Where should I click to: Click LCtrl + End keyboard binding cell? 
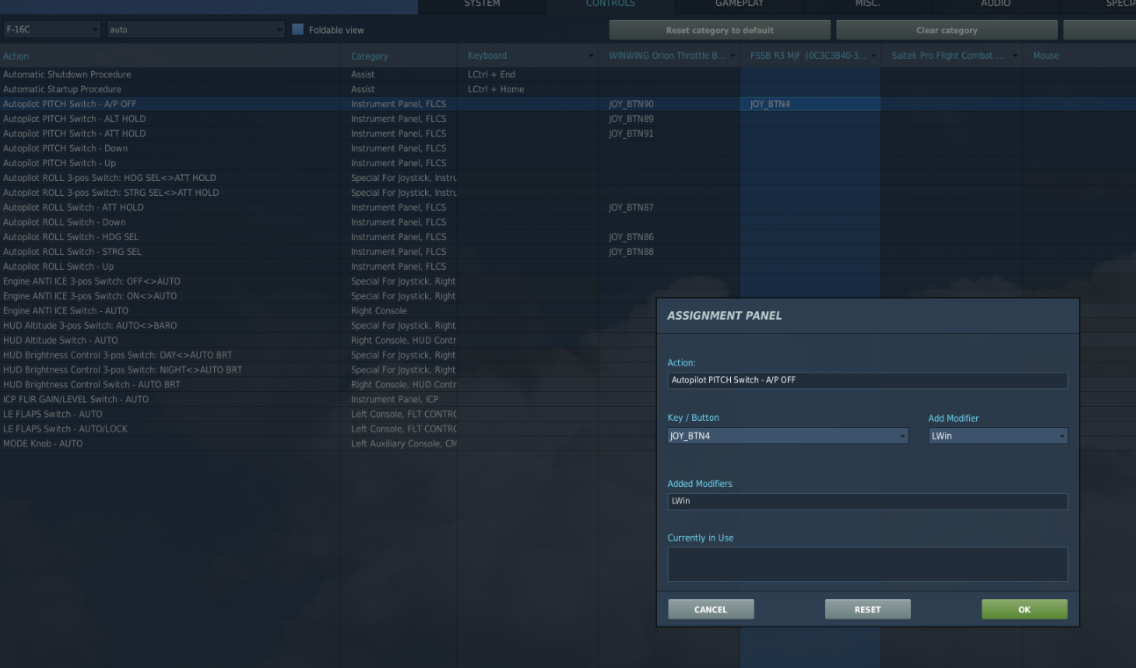(528, 75)
